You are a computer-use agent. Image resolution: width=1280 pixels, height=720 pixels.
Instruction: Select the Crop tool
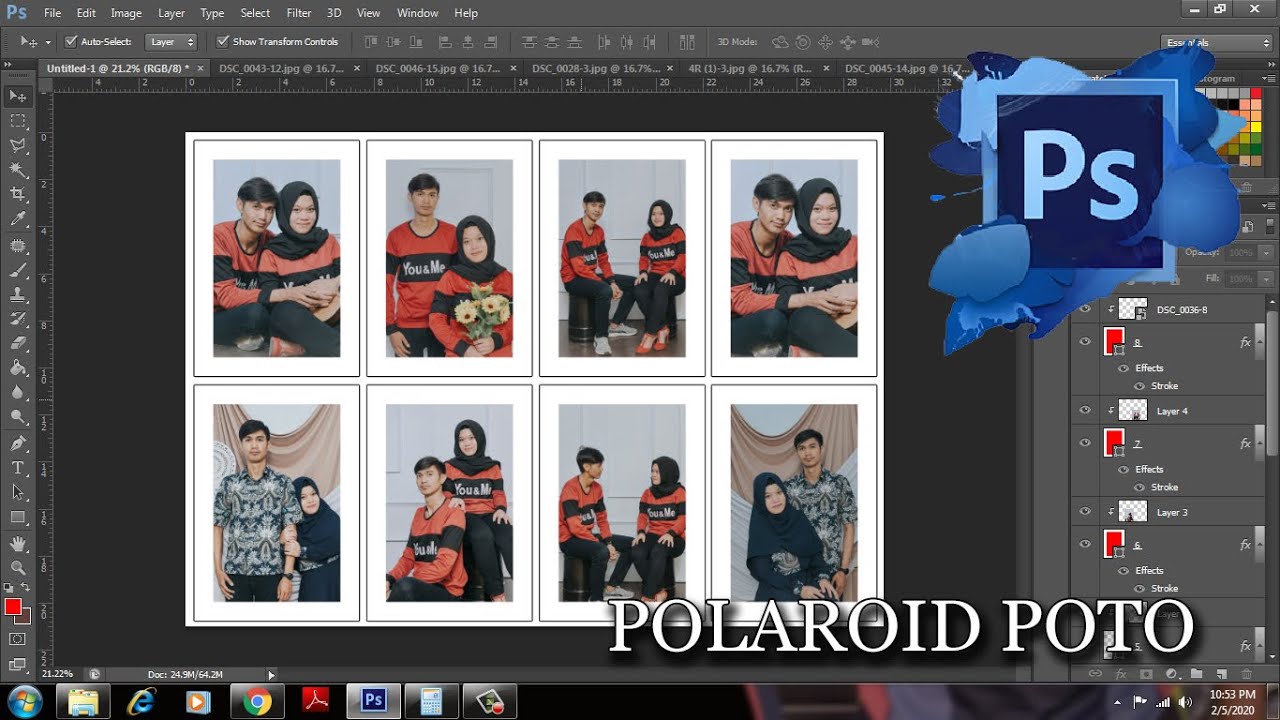tap(18, 195)
